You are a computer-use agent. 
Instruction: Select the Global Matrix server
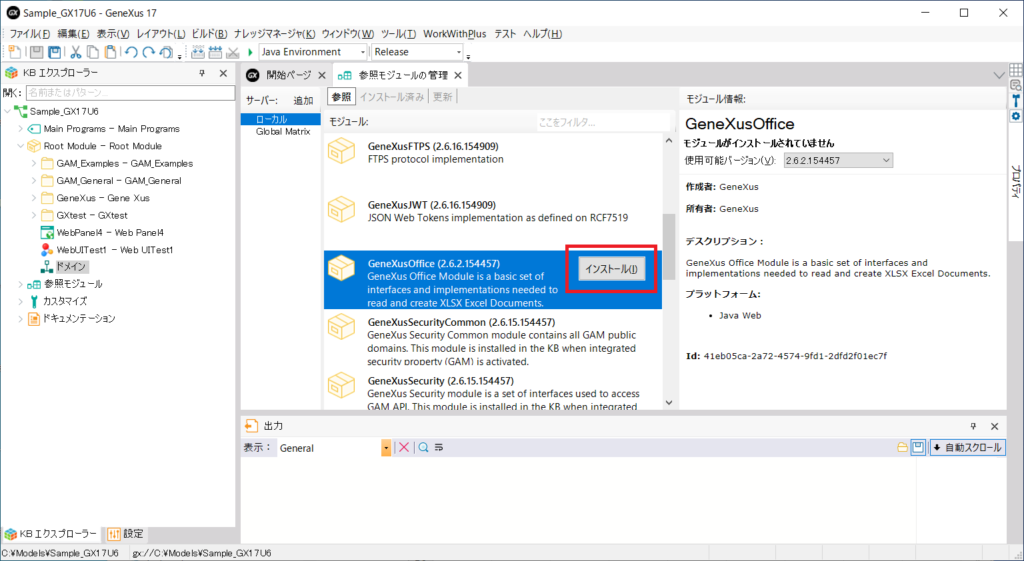[282, 132]
